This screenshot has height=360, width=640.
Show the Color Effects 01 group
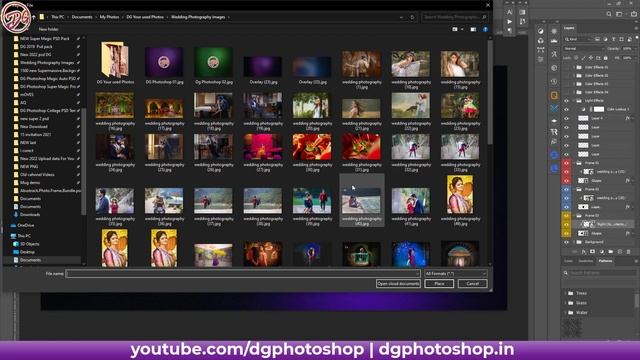click(x=566, y=67)
